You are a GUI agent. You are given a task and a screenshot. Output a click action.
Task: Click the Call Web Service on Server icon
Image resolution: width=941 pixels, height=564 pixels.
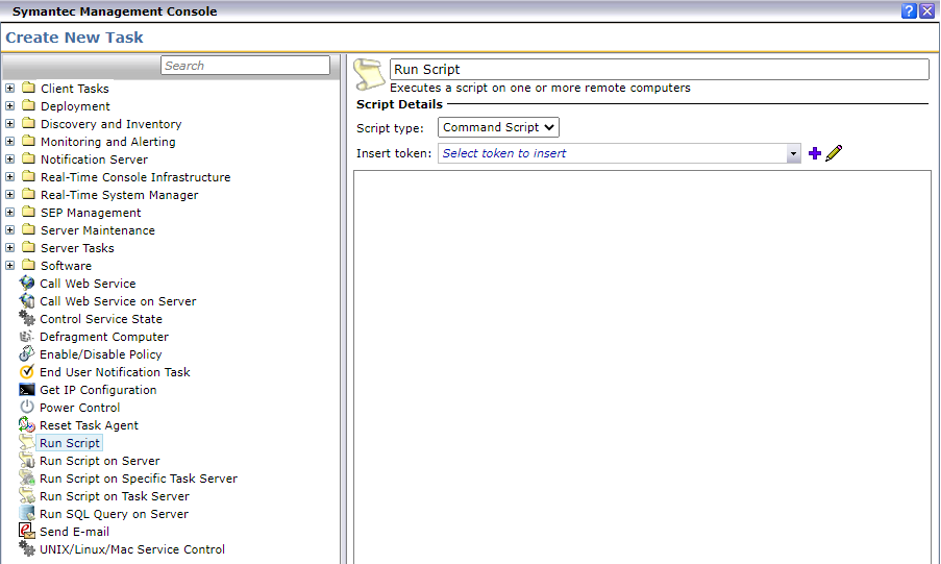(x=27, y=301)
